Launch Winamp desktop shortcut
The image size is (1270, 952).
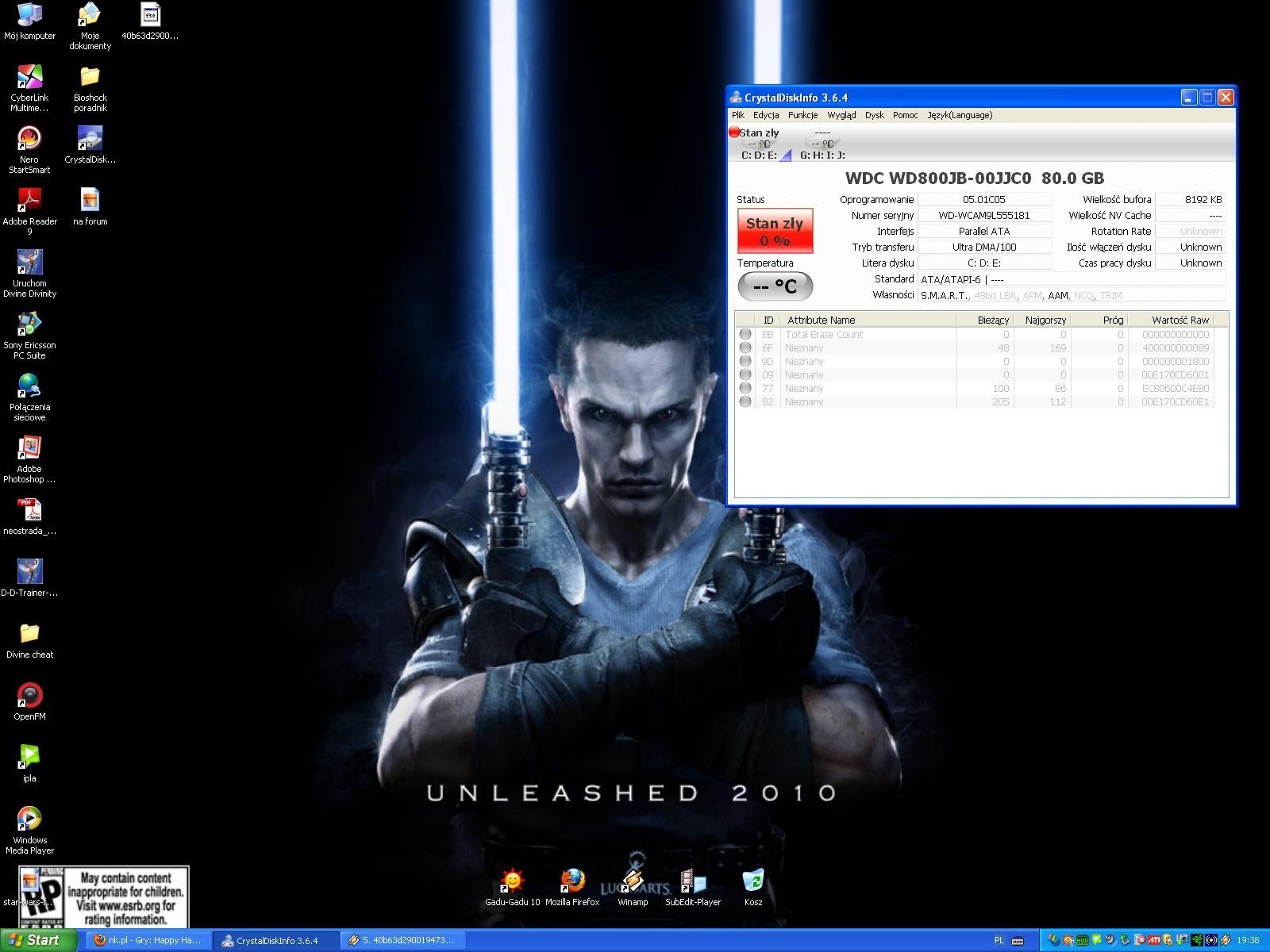pos(633,887)
